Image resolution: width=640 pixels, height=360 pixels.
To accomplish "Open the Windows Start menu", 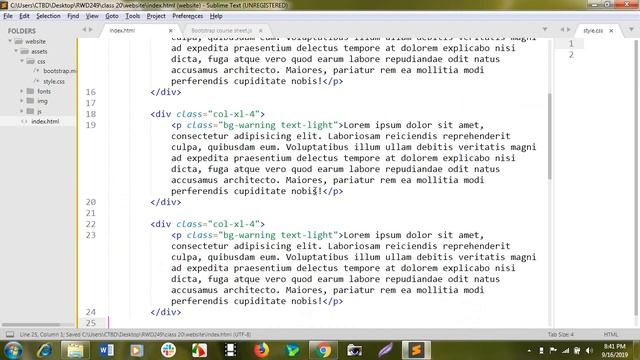I will pos(13,350).
